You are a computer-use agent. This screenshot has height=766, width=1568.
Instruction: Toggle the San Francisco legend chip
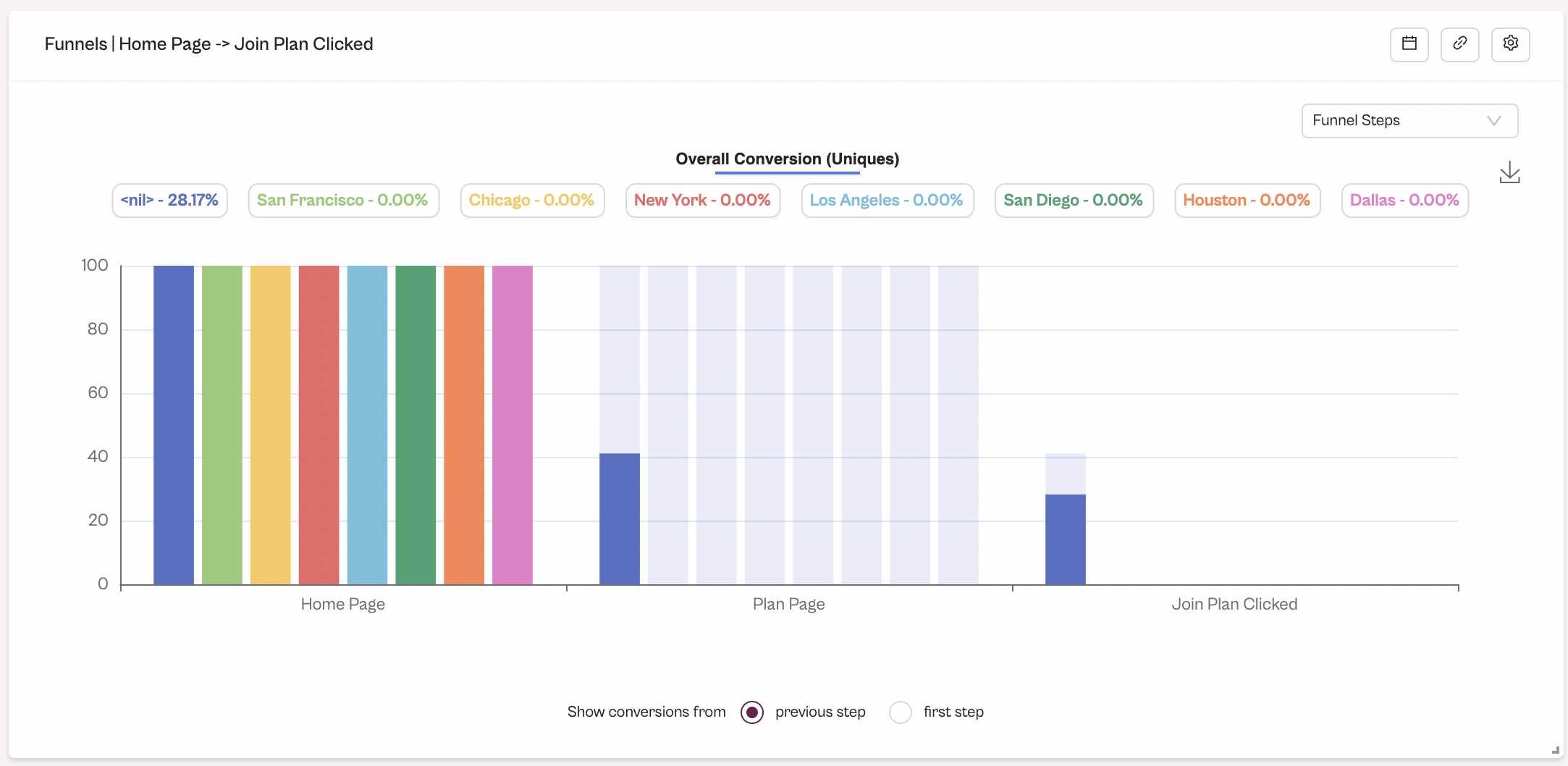tap(343, 201)
